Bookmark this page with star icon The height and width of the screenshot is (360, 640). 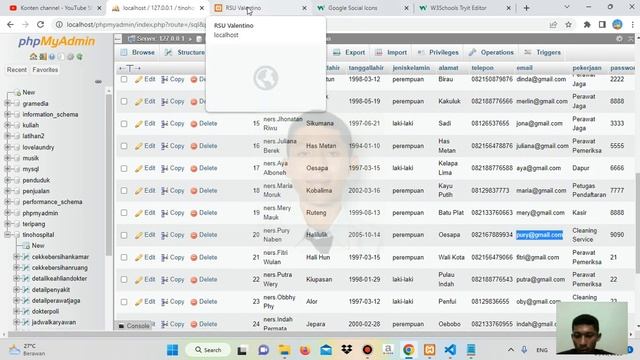(x=568, y=24)
